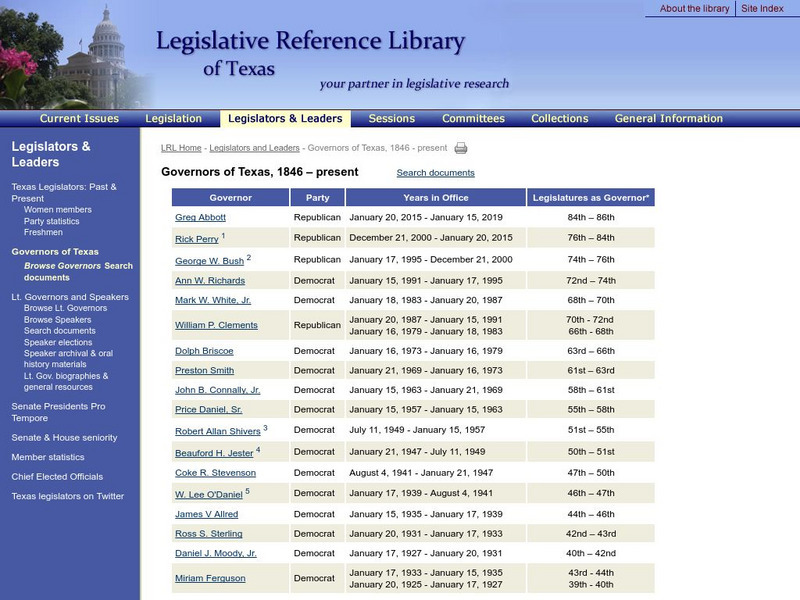Open Miriam Ferguson governor page
Image resolution: width=800 pixels, height=600 pixels.
210,578
